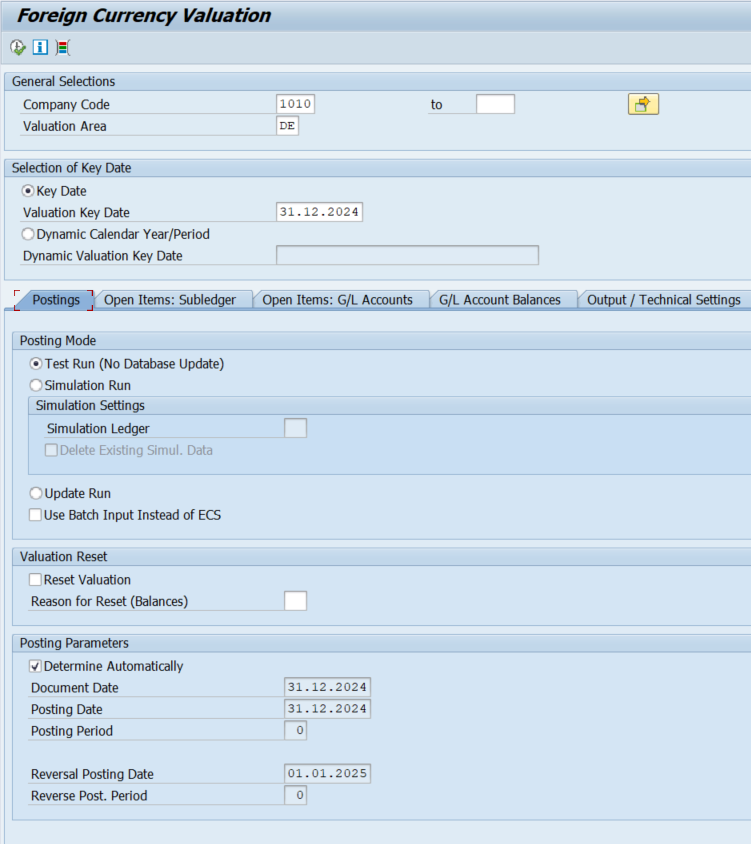Click the Posting Parameters group header
751x844 pixels.
point(74,643)
